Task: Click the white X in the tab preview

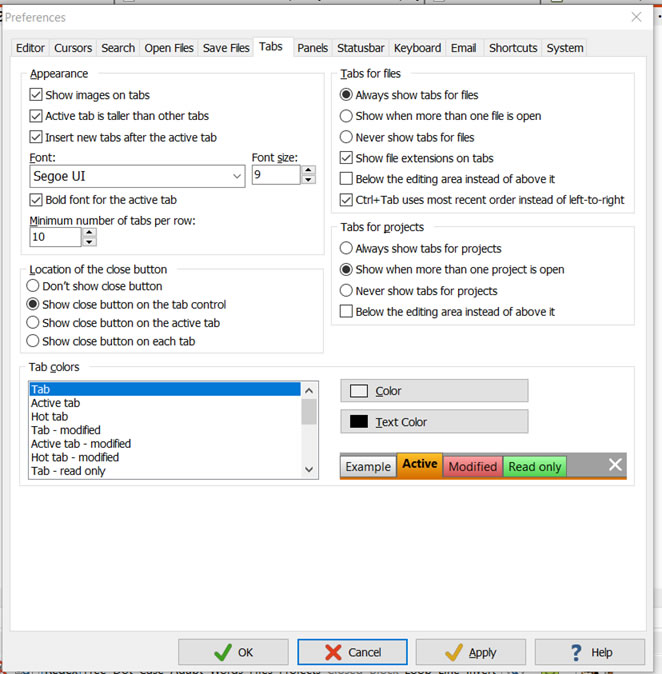Action: [x=615, y=464]
